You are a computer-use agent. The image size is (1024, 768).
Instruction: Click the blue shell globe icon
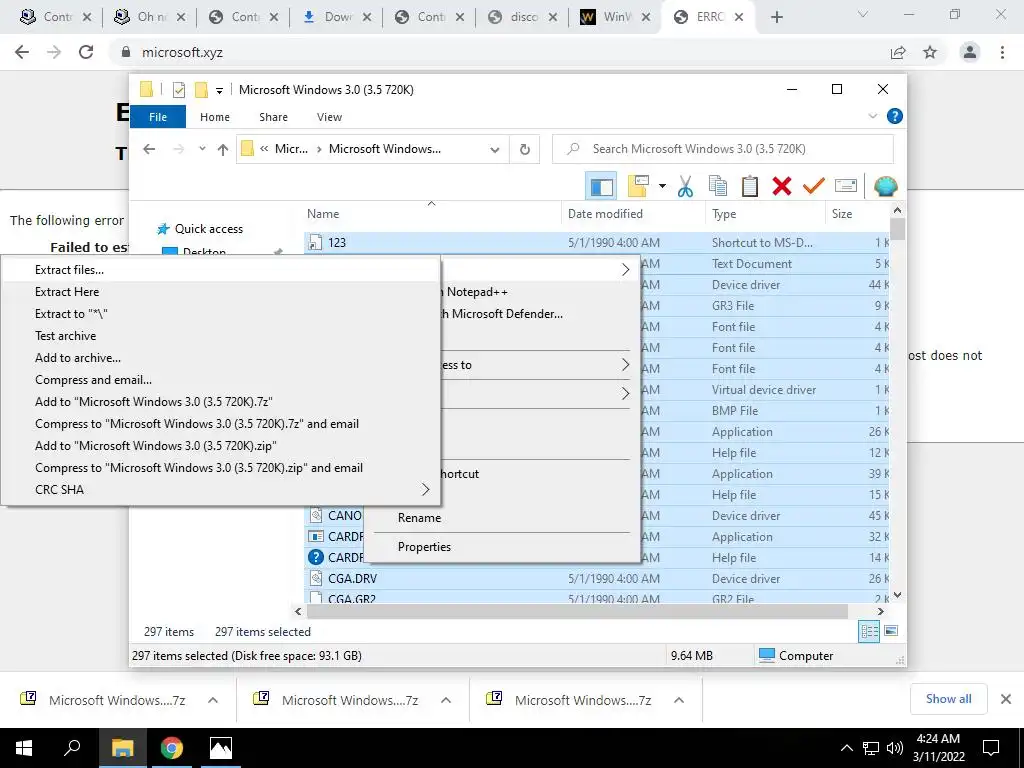(886, 187)
